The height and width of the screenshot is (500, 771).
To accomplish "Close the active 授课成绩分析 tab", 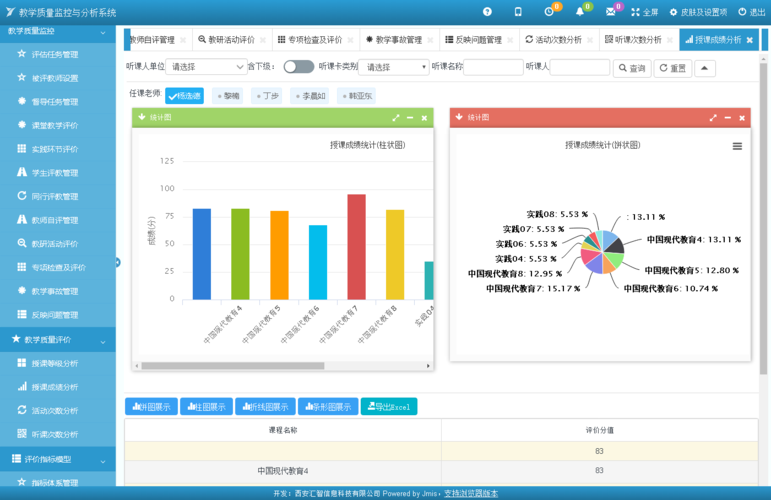I will pyautogui.click(x=749, y=40).
